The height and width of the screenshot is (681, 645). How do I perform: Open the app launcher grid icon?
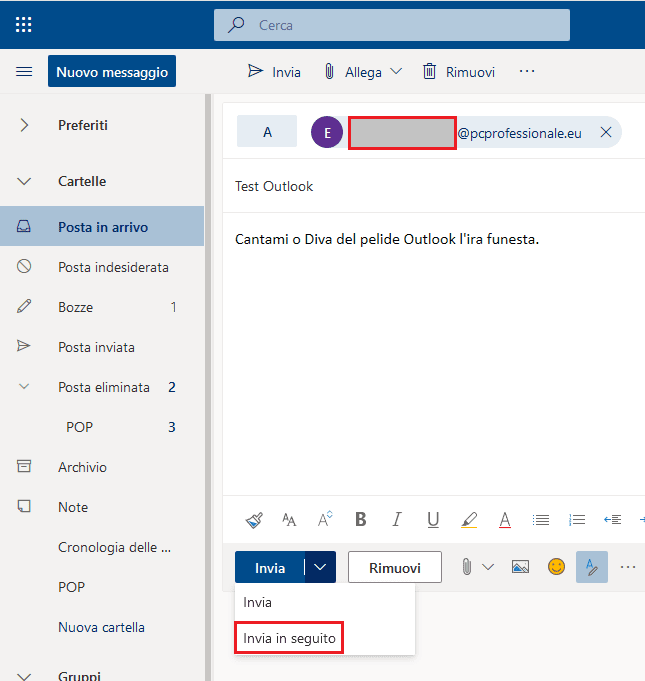(24, 24)
